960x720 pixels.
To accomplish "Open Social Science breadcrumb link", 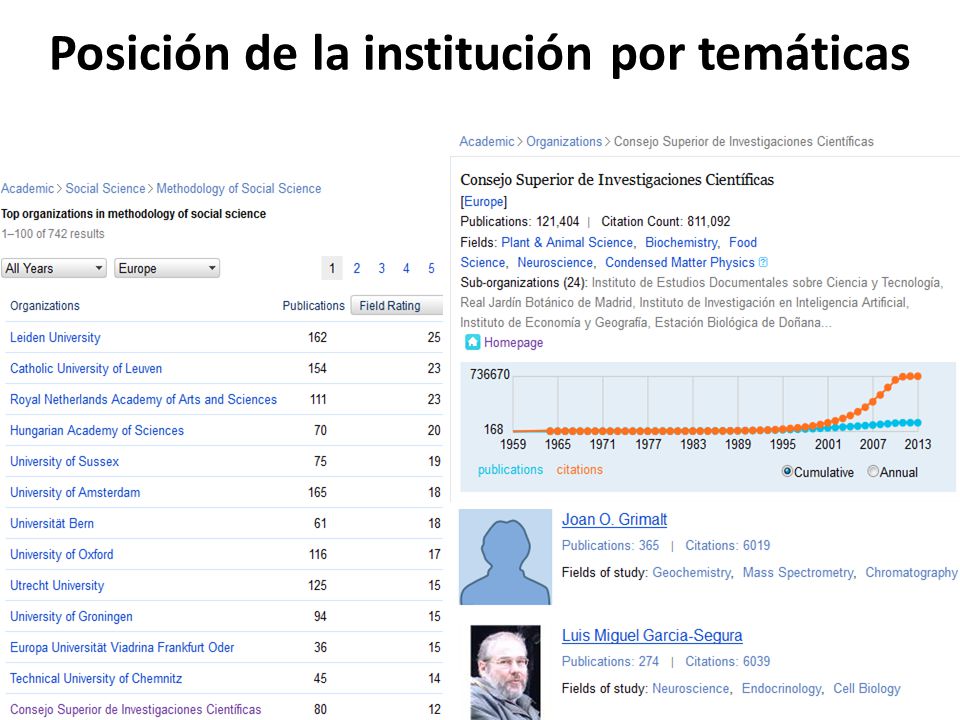I will click(105, 189).
